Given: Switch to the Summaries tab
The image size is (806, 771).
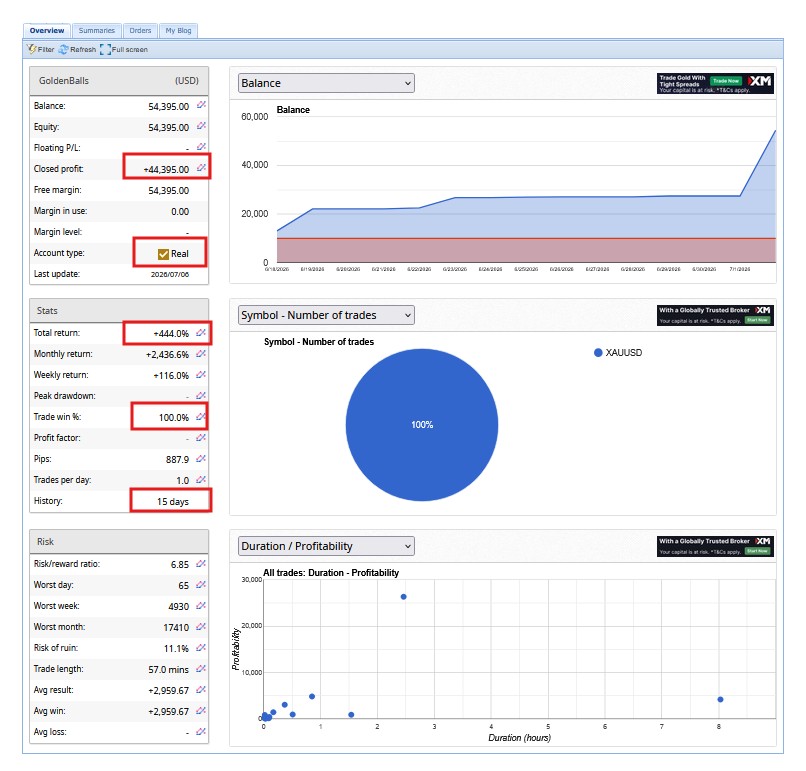Looking at the screenshot, I should click(x=97, y=30).
